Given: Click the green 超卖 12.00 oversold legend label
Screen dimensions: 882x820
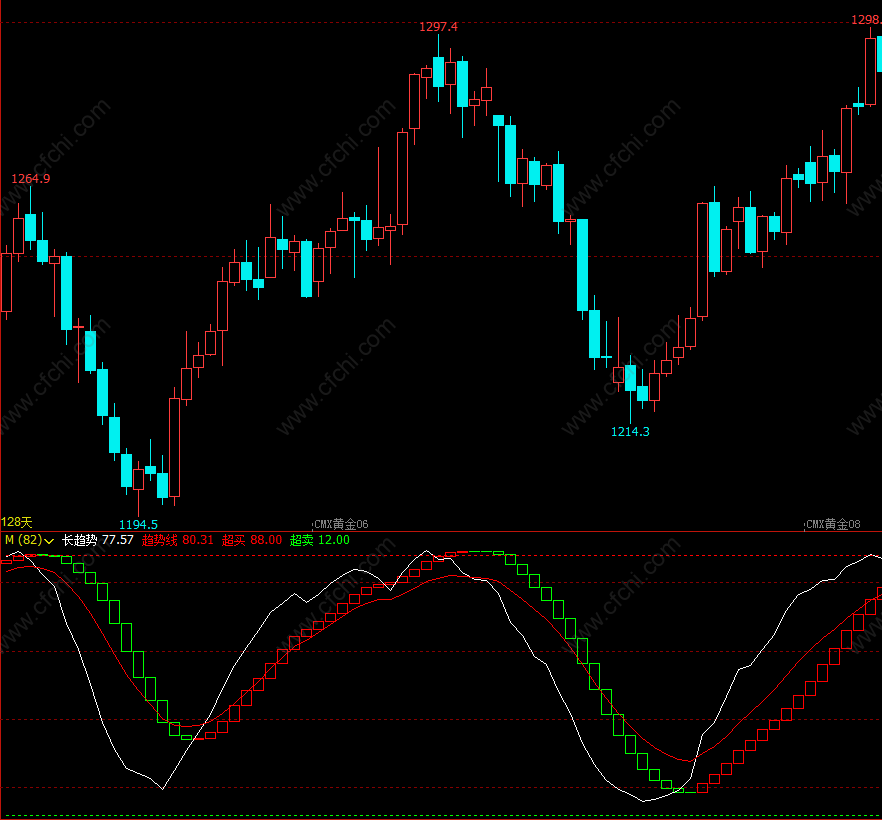Looking at the screenshot, I should coord(320,540).
